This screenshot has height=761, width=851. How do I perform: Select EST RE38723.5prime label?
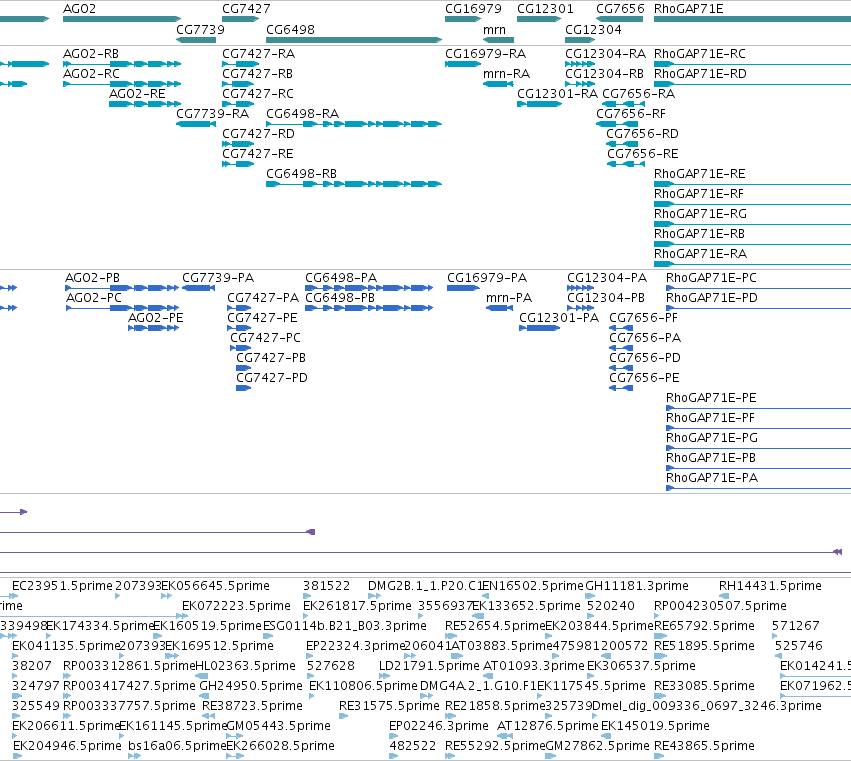[x=252, y=706]
